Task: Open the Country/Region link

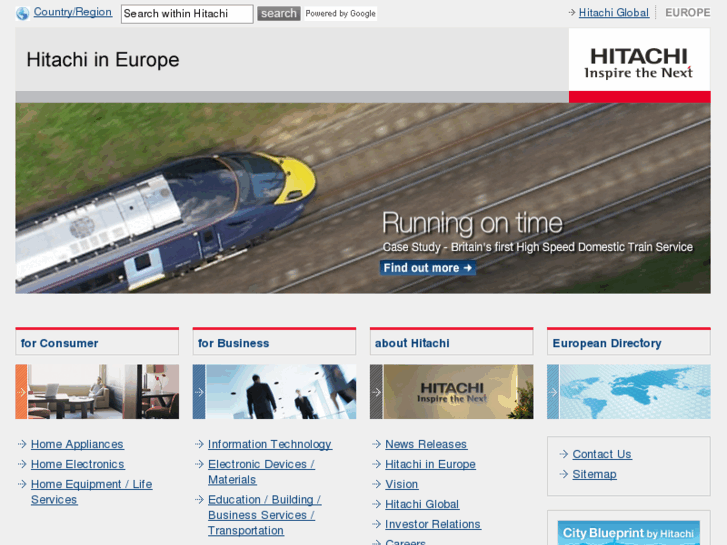Action: pyautogui.click(x=73, y=12)
